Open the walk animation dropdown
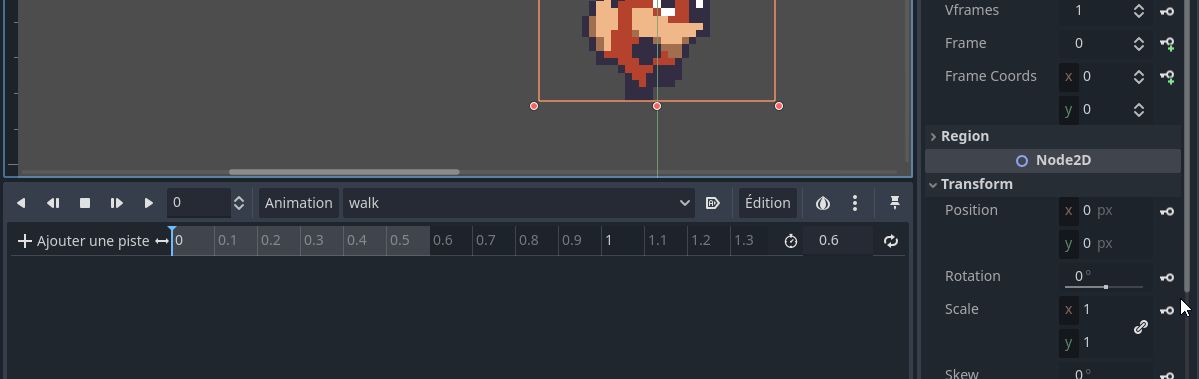The image size is (1199, 379). pyautogui.click(x=518, y=203)
